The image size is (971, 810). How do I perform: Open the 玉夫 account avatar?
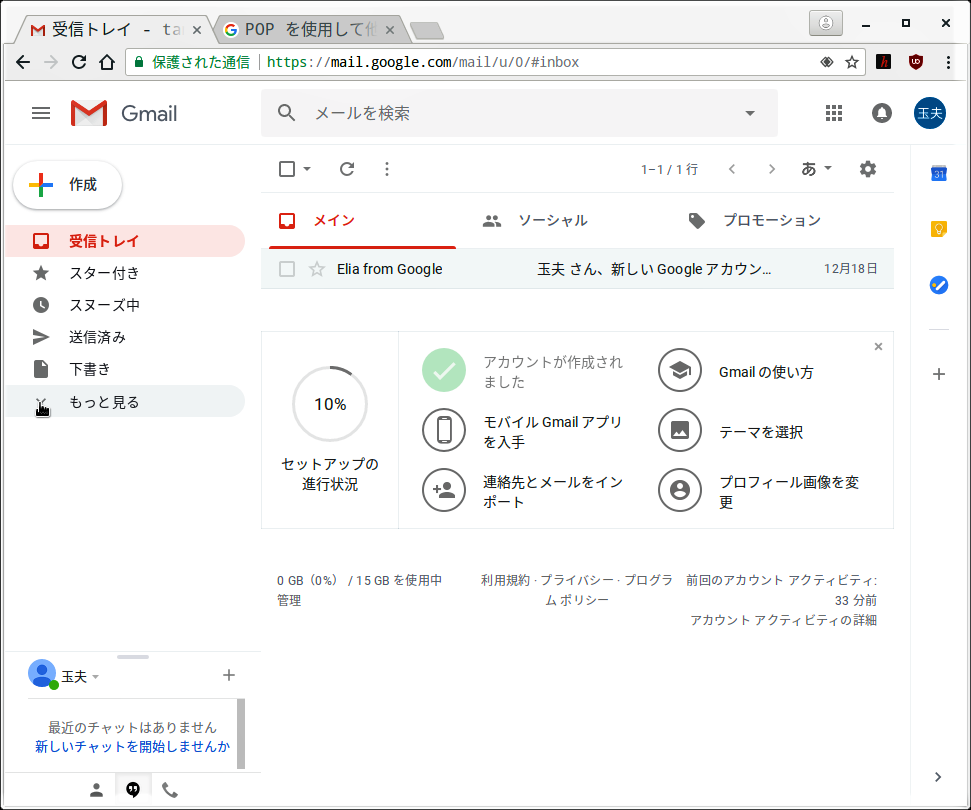pos(930,113)
